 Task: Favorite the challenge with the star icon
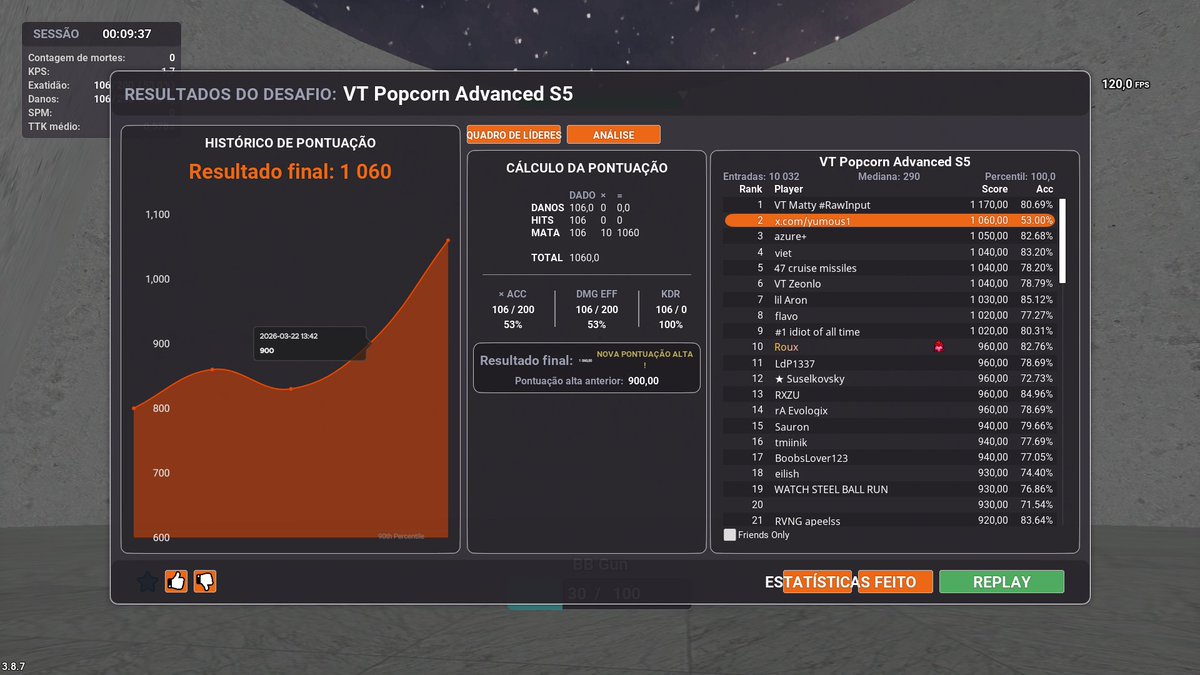click(147, 581)
